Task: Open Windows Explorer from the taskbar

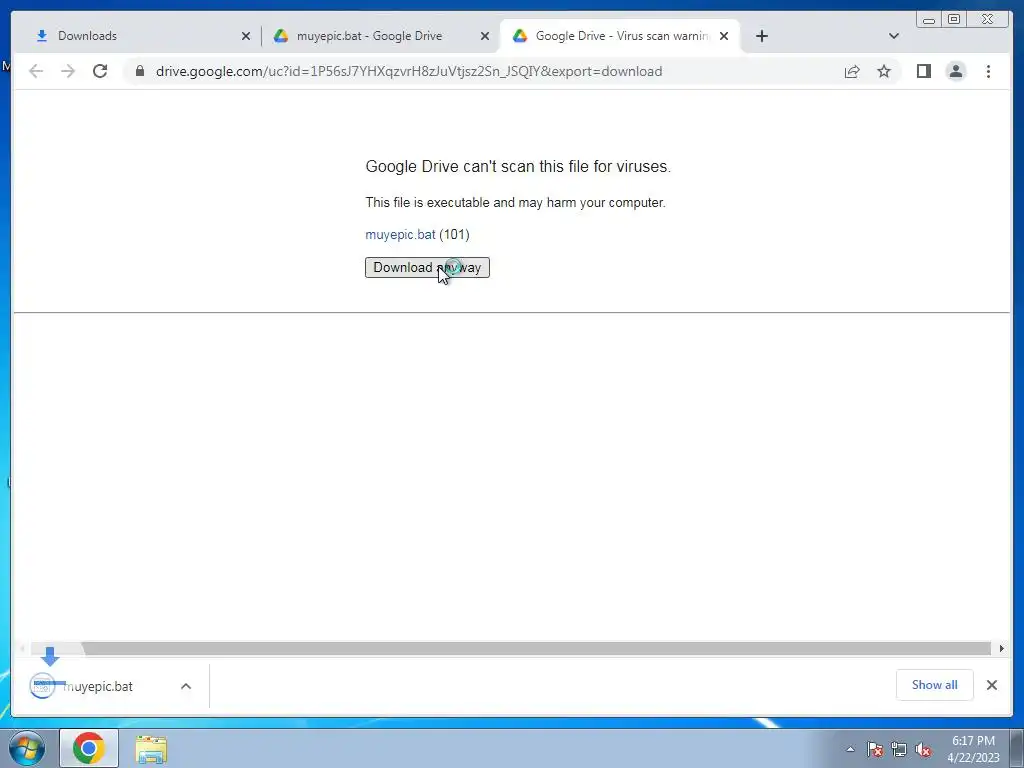Action: (151, 749)
